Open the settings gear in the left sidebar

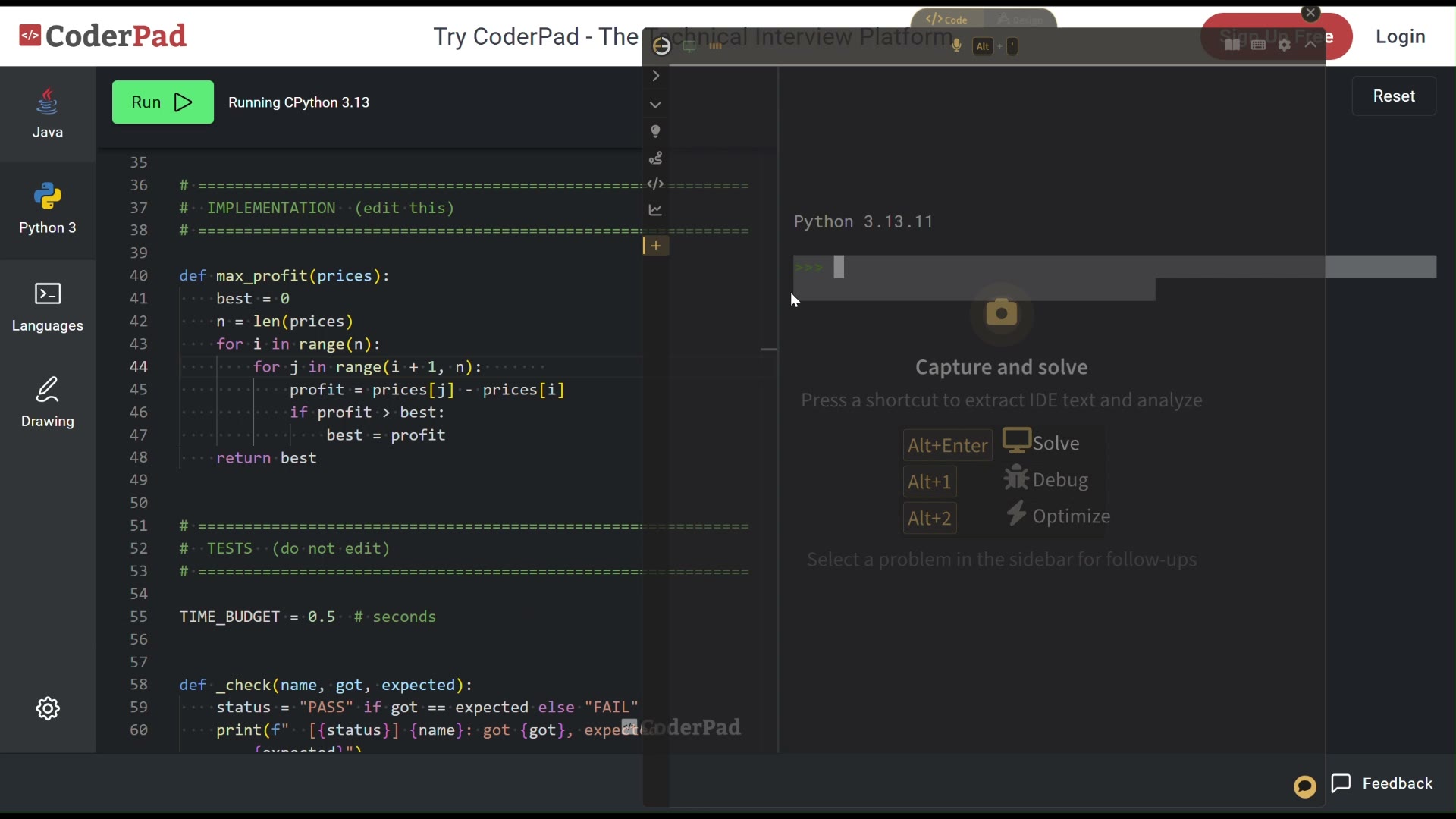click(48, 708)
